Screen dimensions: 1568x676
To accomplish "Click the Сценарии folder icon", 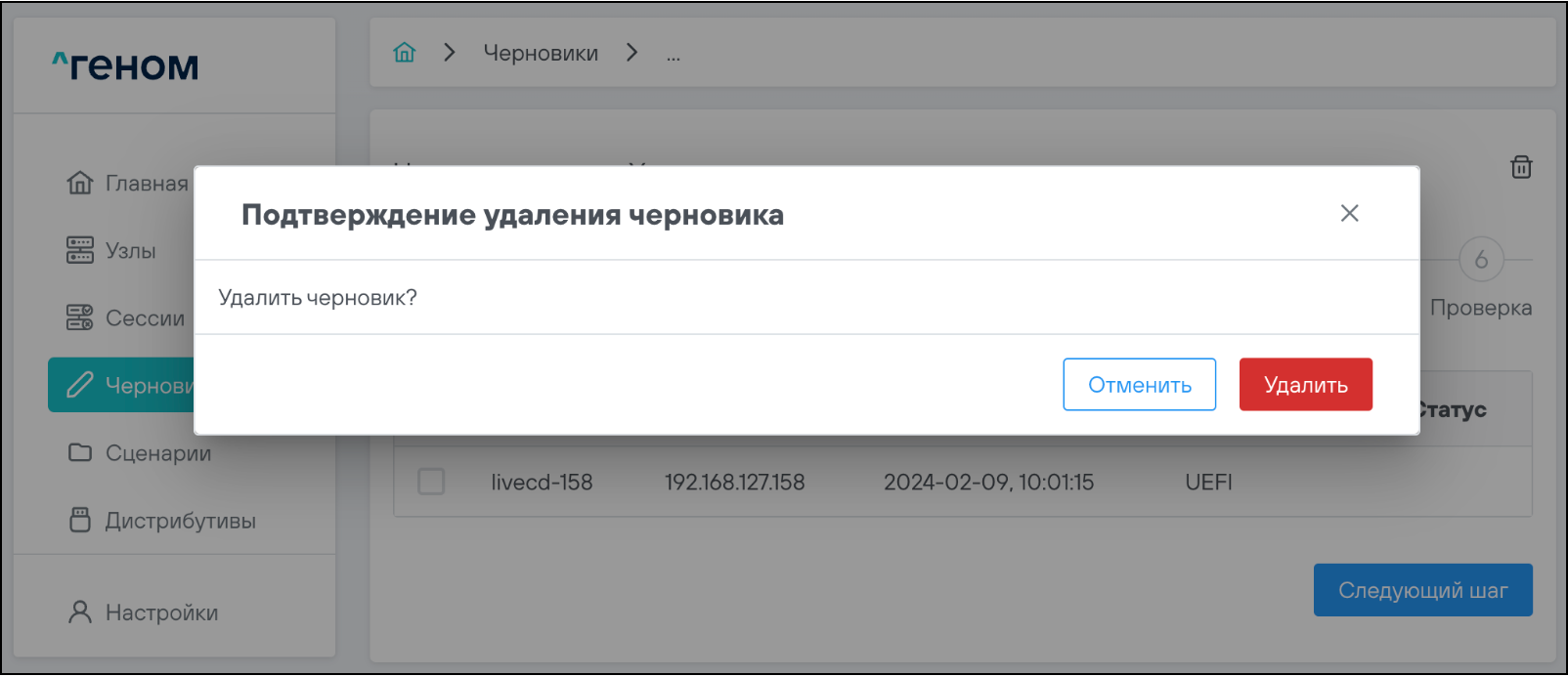I will pyautogui.click(x=80, y=452).
